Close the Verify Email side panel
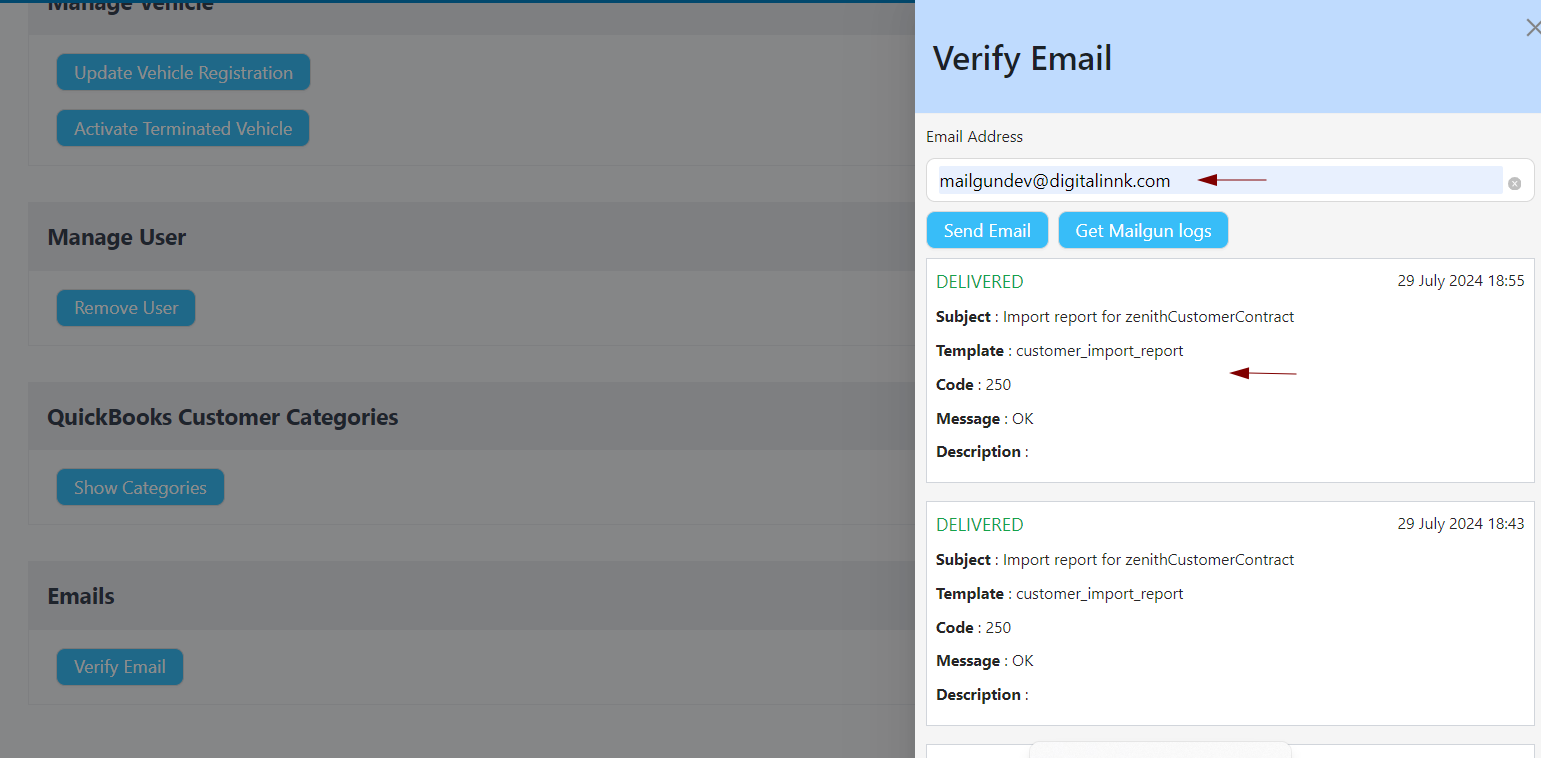 (1532, 28)
